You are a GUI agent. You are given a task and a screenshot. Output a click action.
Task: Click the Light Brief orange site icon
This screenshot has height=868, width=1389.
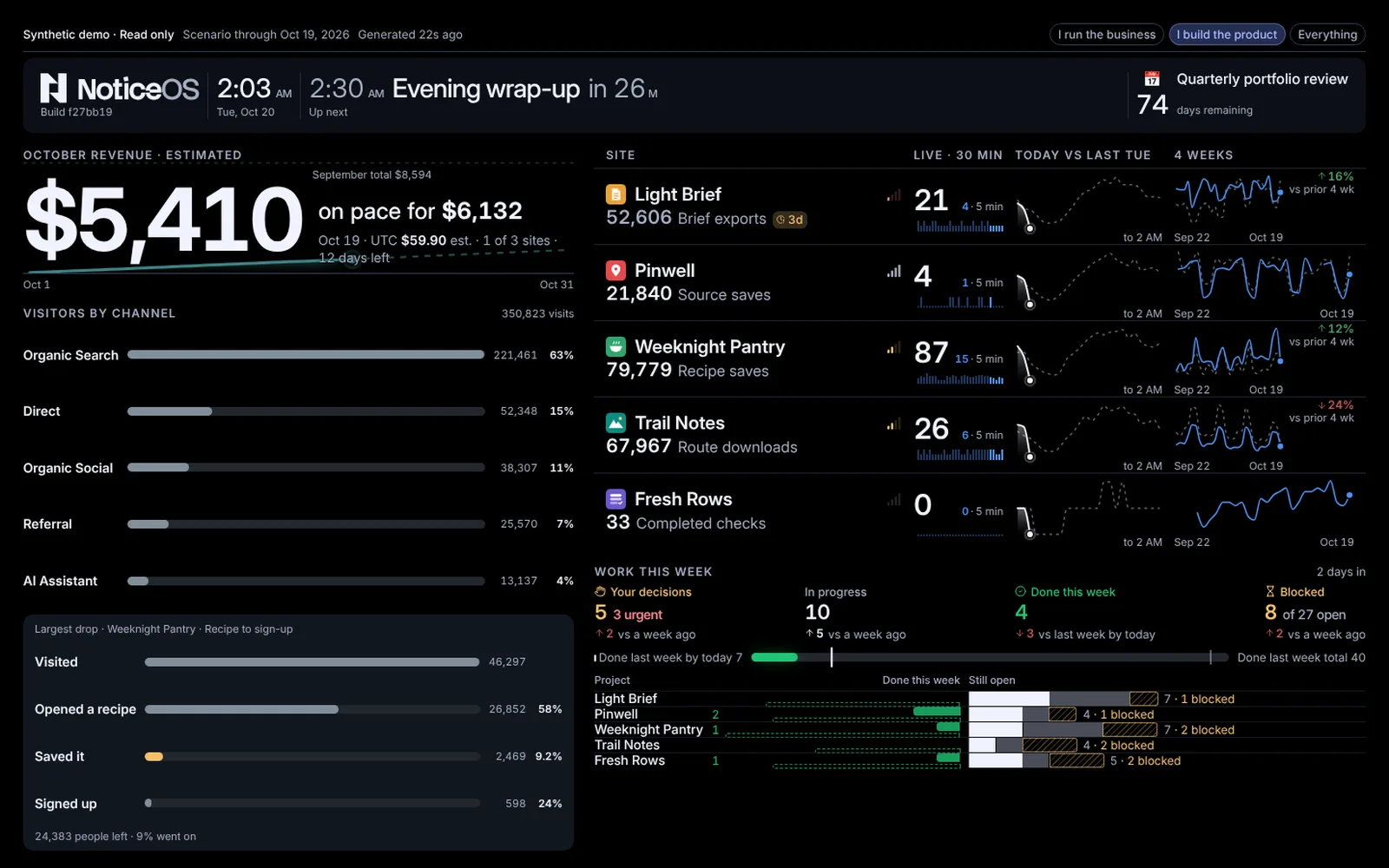[616, 194]
